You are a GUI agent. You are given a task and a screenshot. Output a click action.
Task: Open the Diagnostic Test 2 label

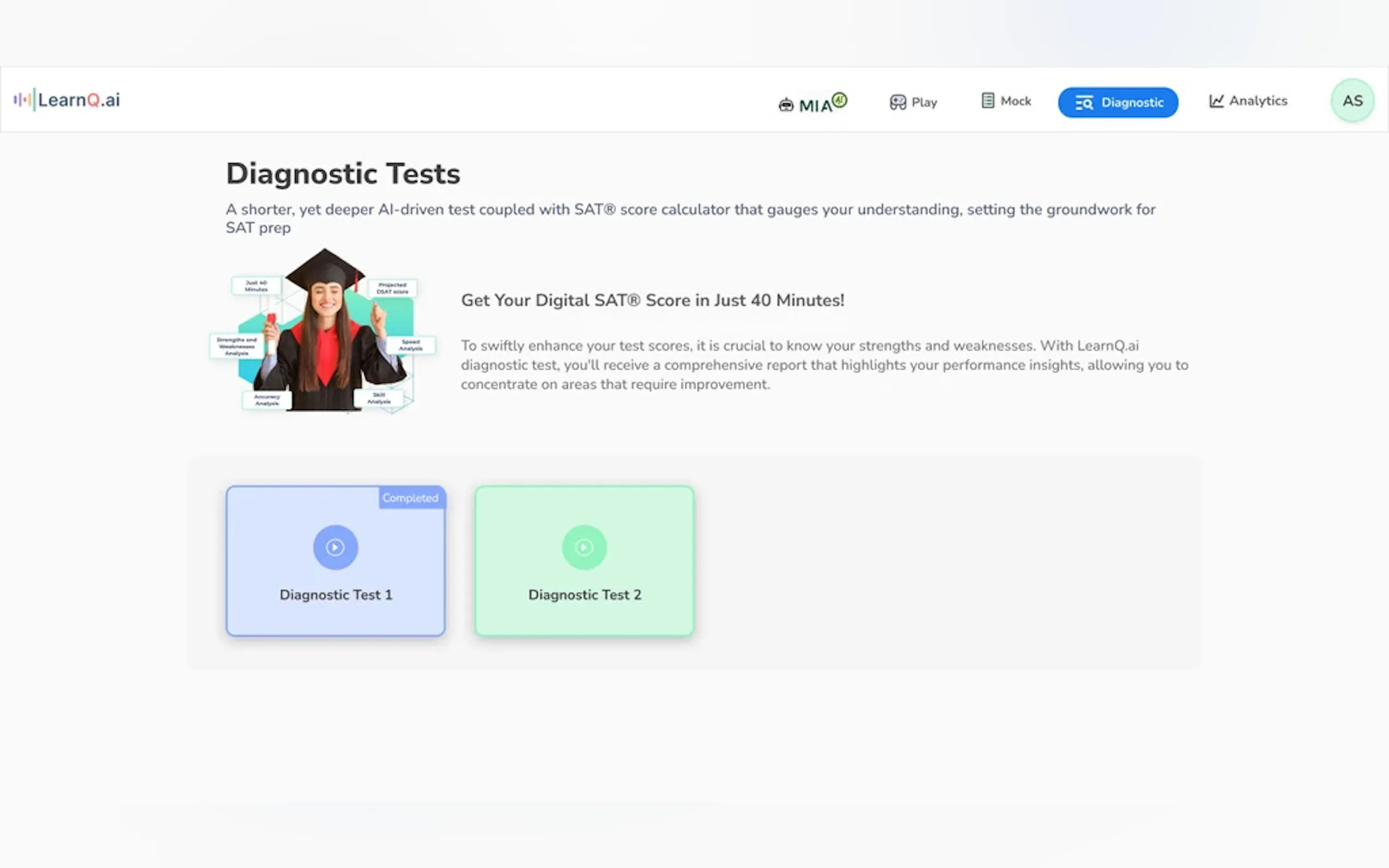[x=585, y=595]
